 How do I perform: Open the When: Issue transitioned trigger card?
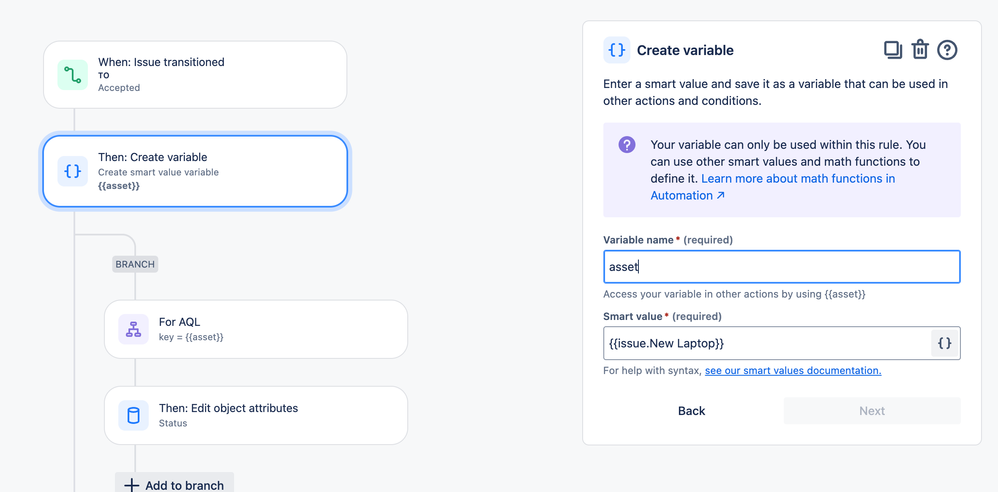pyautogui.click(x=195, y=74)
